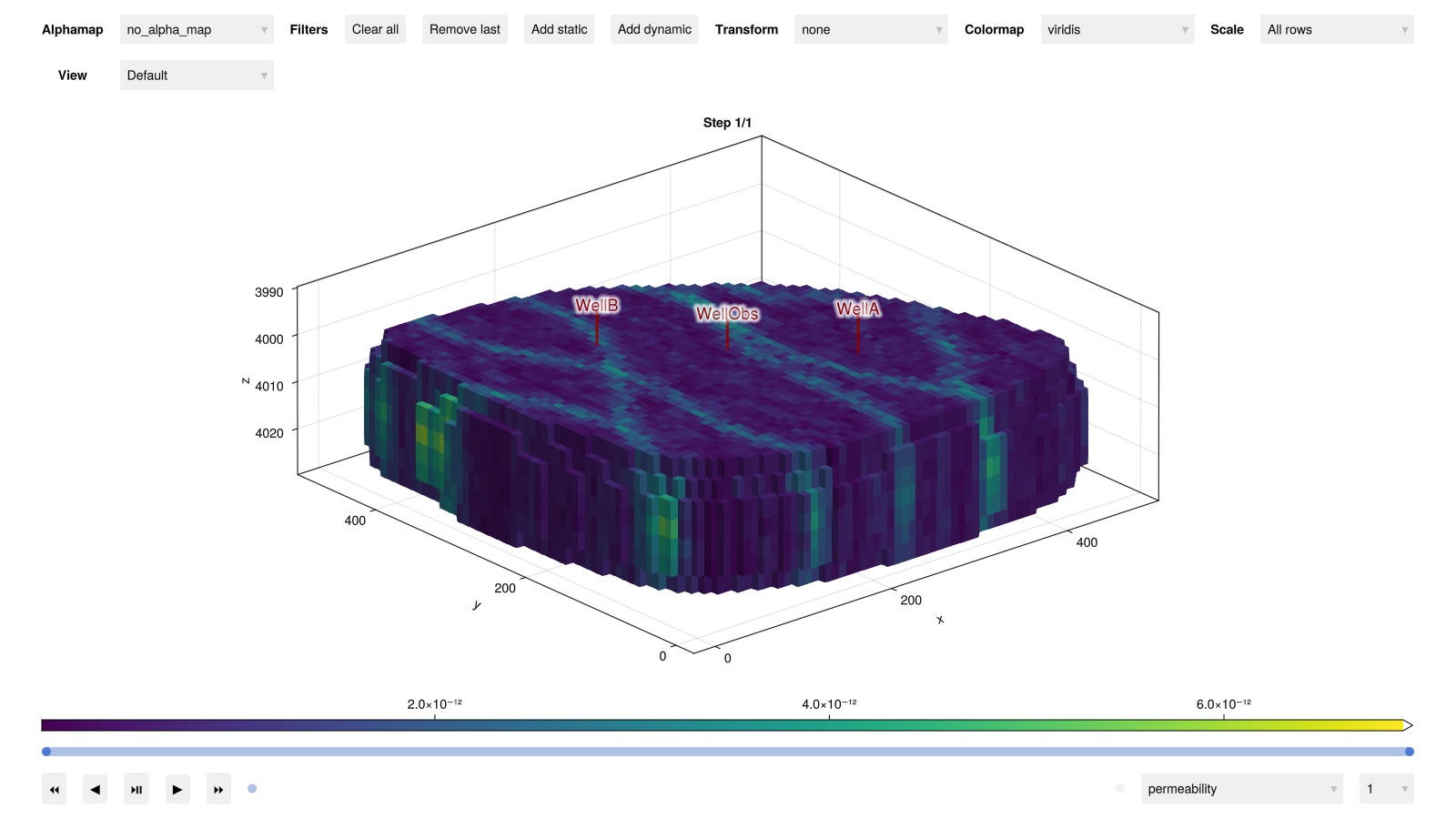The height and width of the screenshot is (819, 1456).
Task: Click the WellObs marker in the plot
Action: click(727, 314)
